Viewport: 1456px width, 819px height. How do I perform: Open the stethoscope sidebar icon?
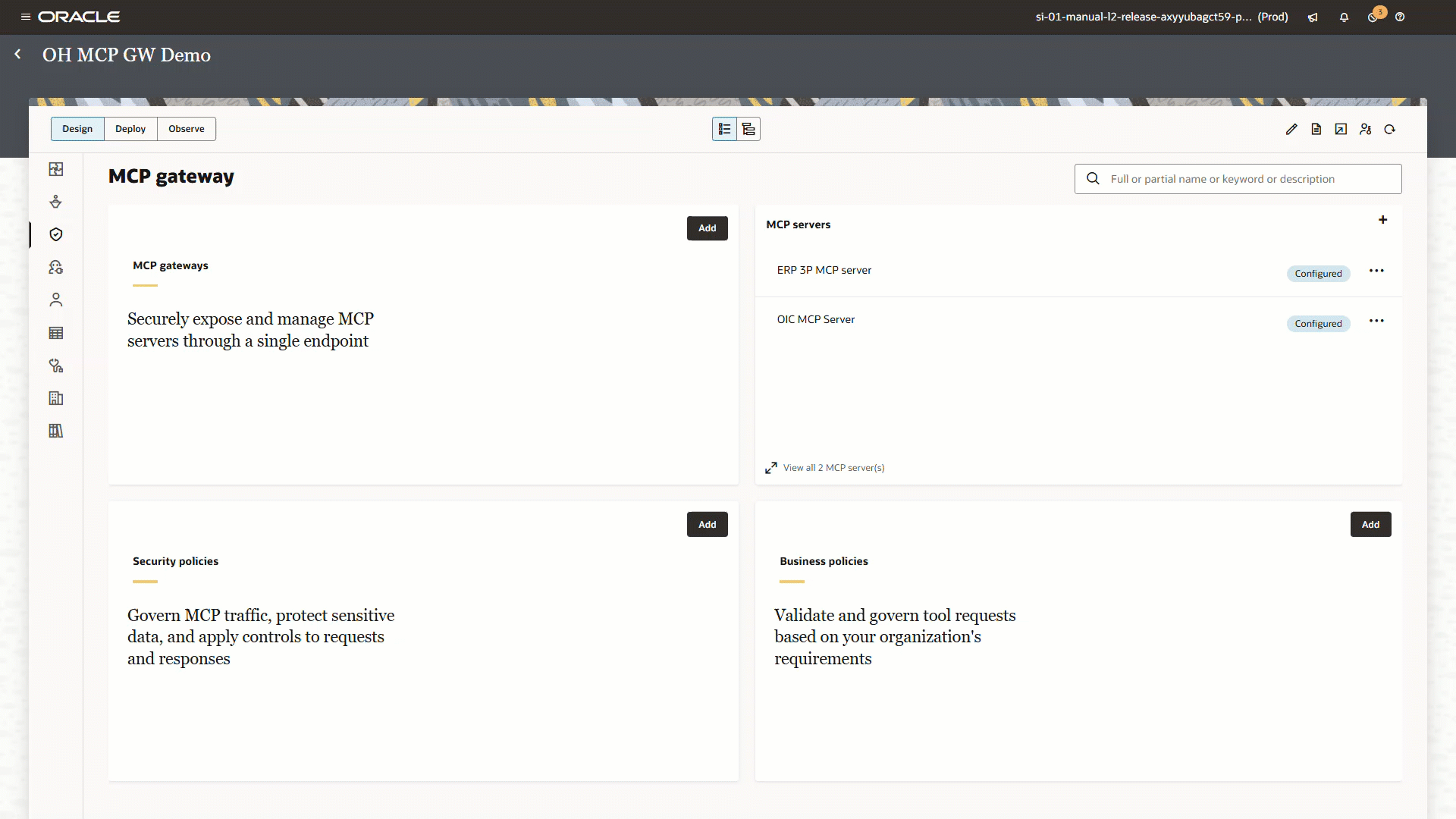point(56,366)
